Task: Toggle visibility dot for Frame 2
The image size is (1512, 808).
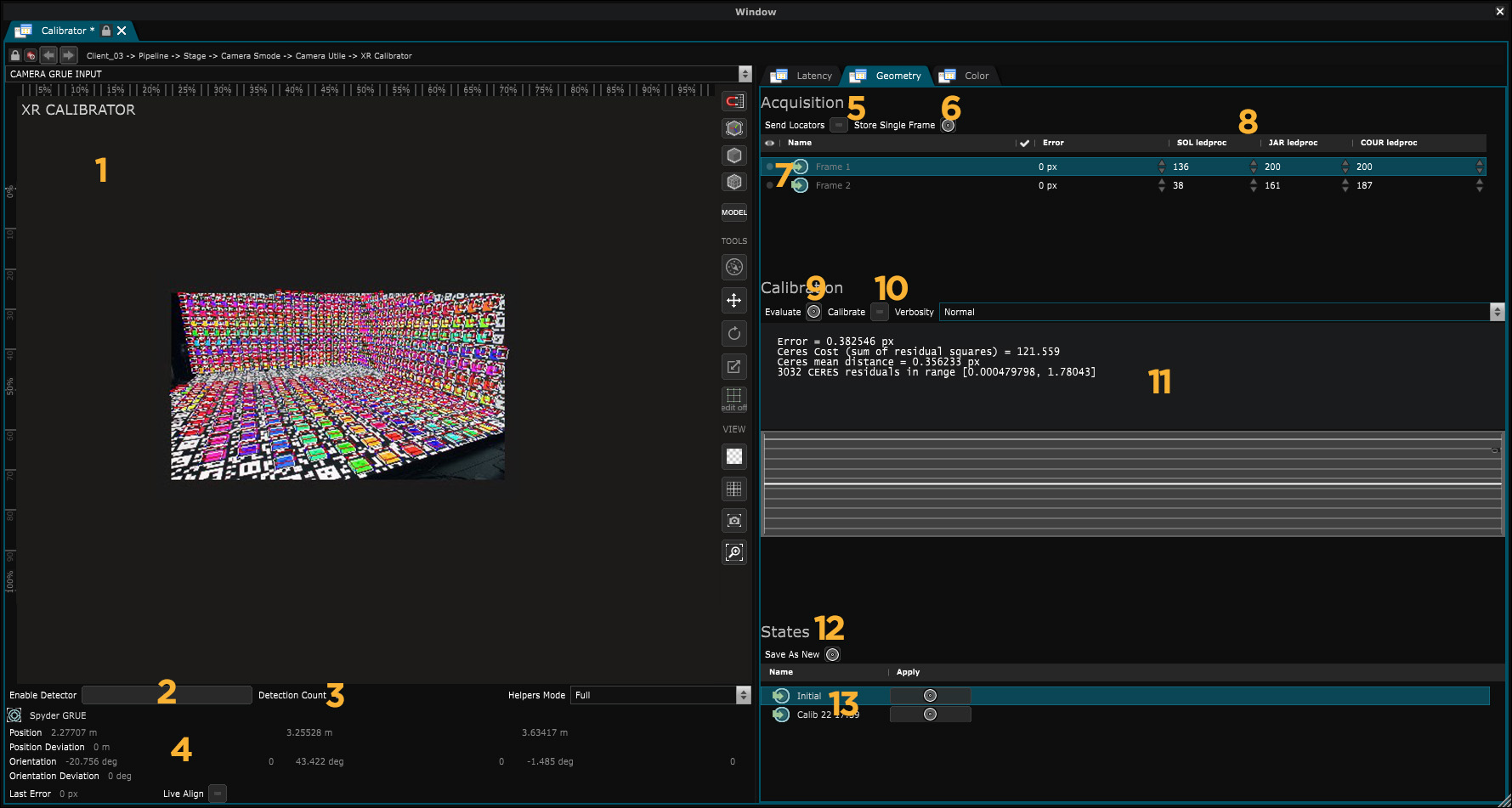Action: tap(770, 185)
